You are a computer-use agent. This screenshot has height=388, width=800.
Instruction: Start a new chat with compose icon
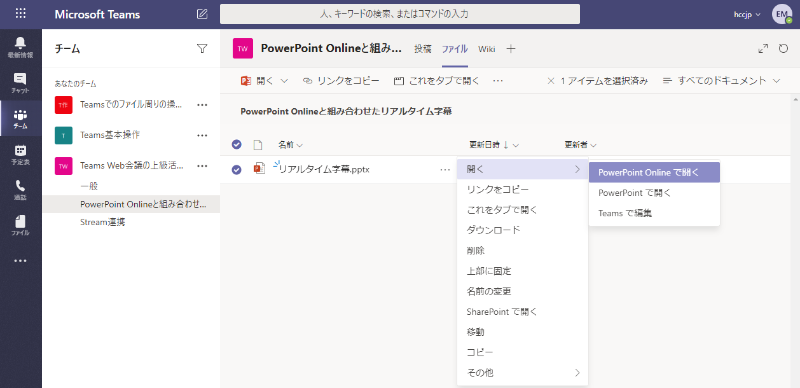(202, 14)
